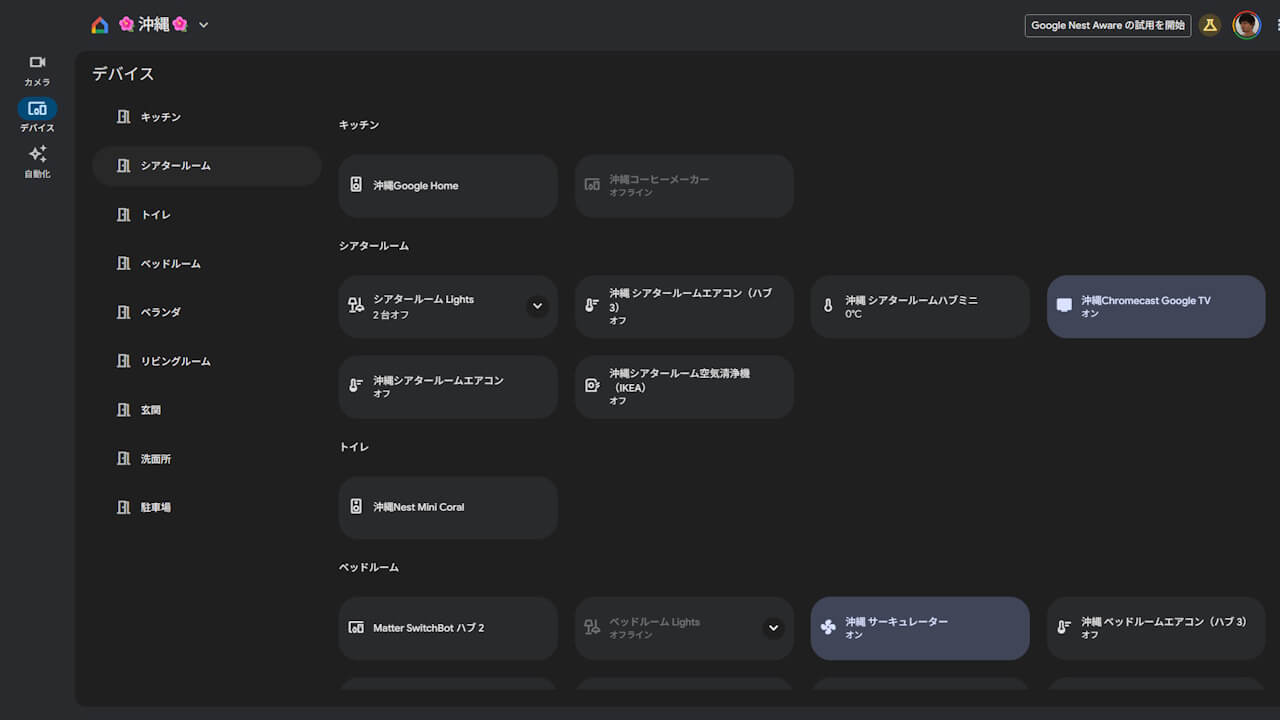This screenshot has height=720, width=1280.
Task: Toggle the offline ベッドルーム Lights group
Action: click(x=684, y=629)
